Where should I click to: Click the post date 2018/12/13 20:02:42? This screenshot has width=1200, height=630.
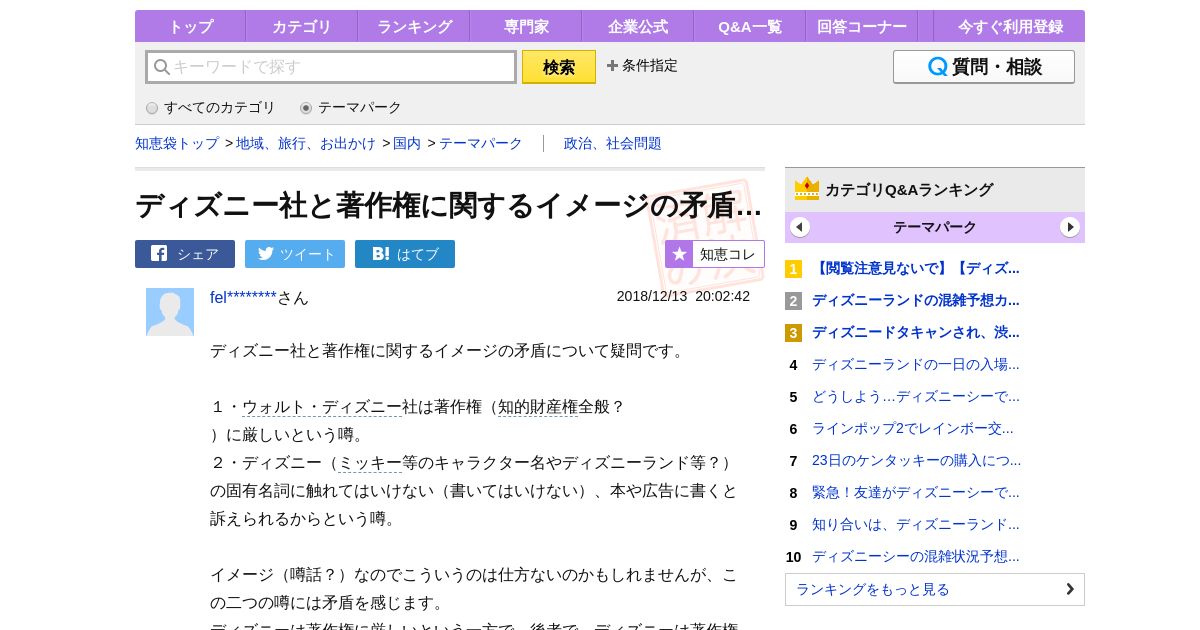(683, 296)
